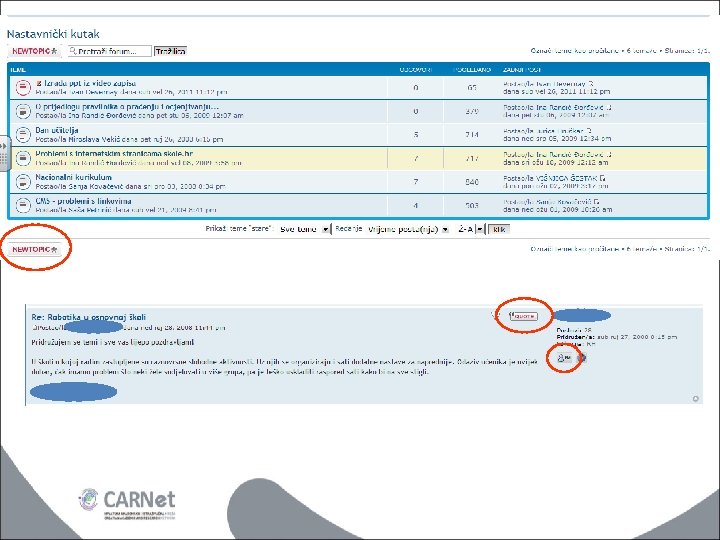Click status icon of 'Nacionalni kurikulum' topic

pos(22,182)
